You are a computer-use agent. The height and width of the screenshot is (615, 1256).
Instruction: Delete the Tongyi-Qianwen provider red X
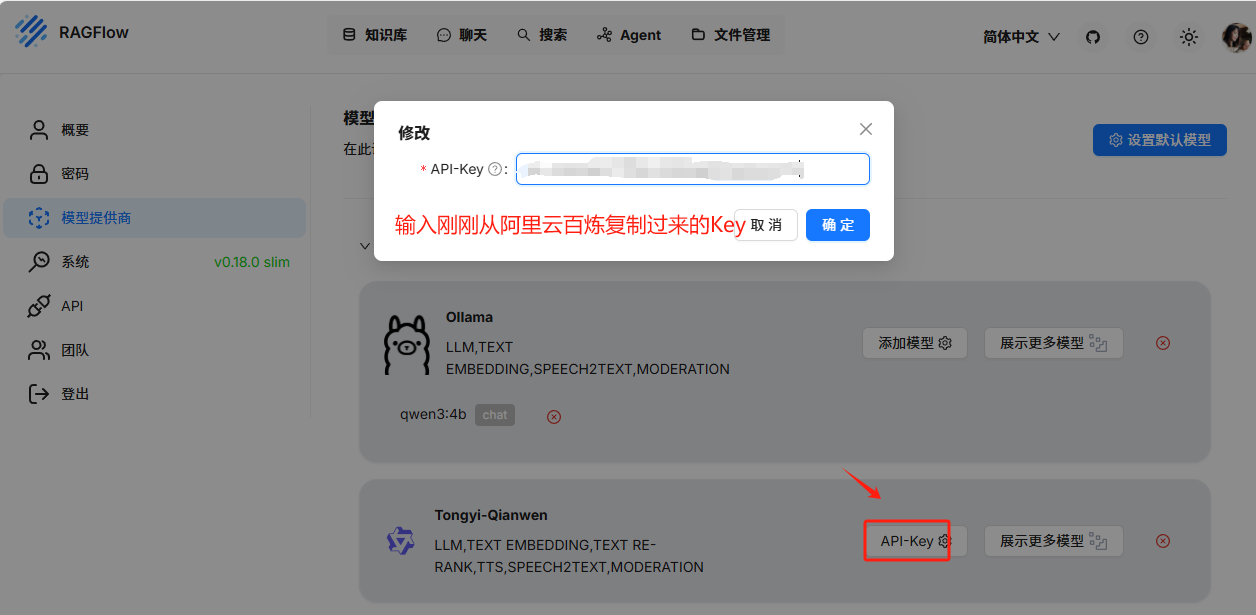[1163, 541]
